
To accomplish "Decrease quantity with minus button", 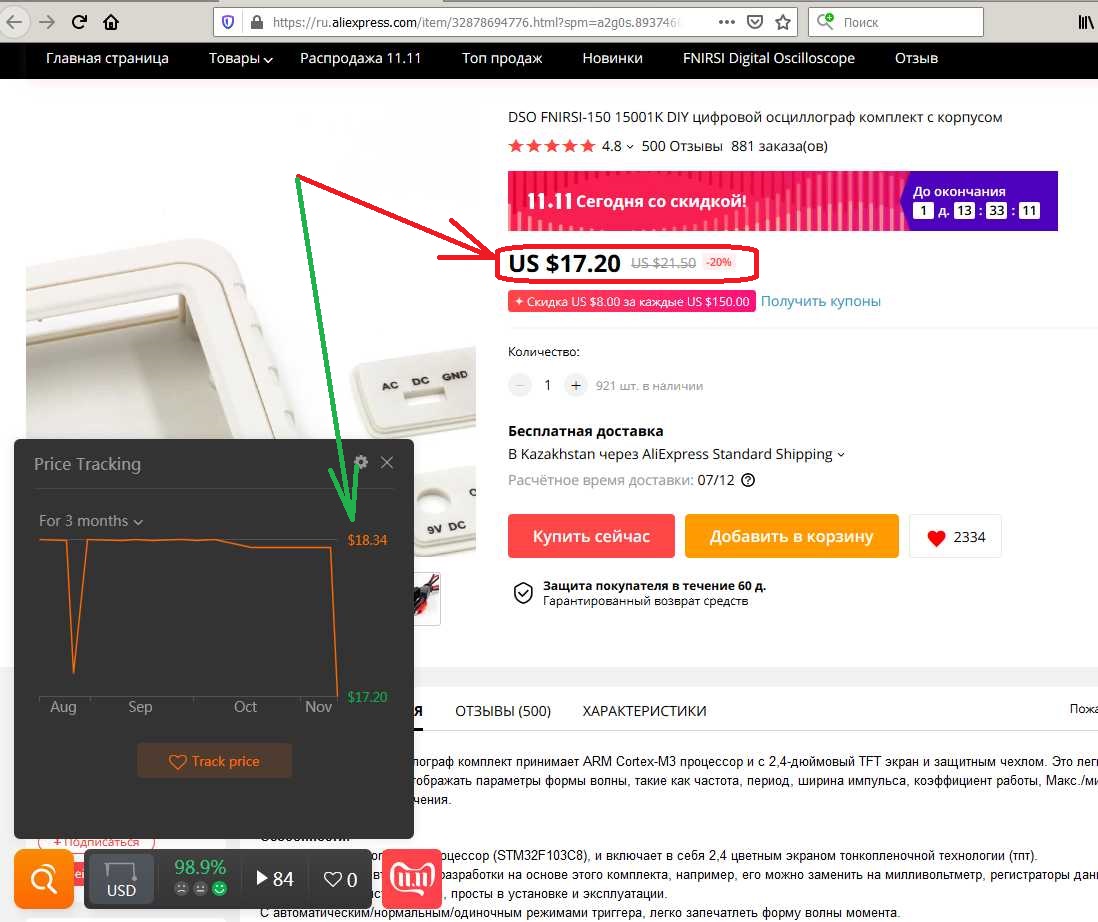I will tap(520, 385).
